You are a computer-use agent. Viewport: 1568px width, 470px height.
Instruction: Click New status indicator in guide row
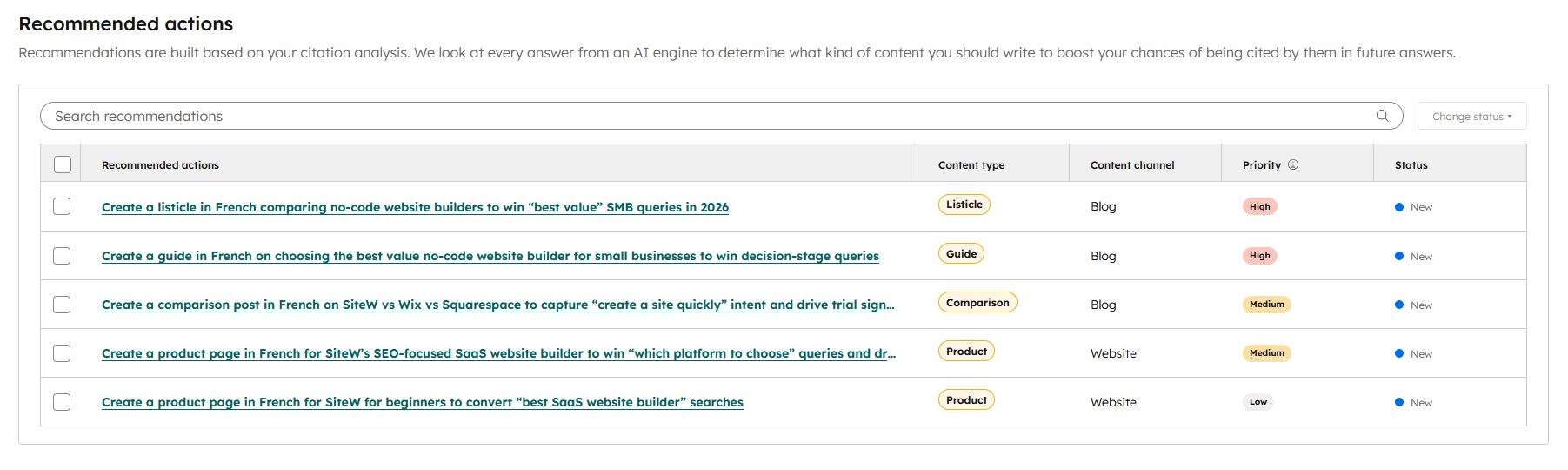[1414, 257]
